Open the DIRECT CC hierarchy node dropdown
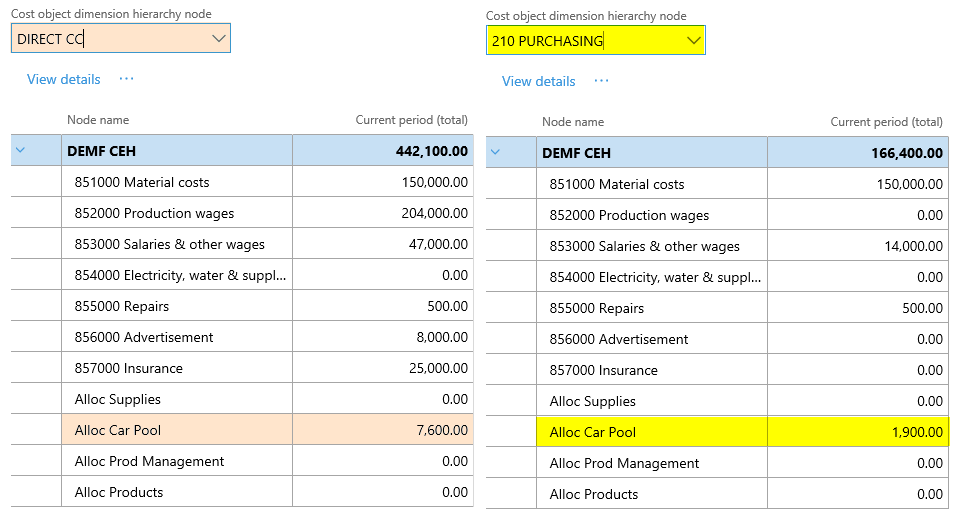This screenshot has height=514, width=955. point(219,39)
